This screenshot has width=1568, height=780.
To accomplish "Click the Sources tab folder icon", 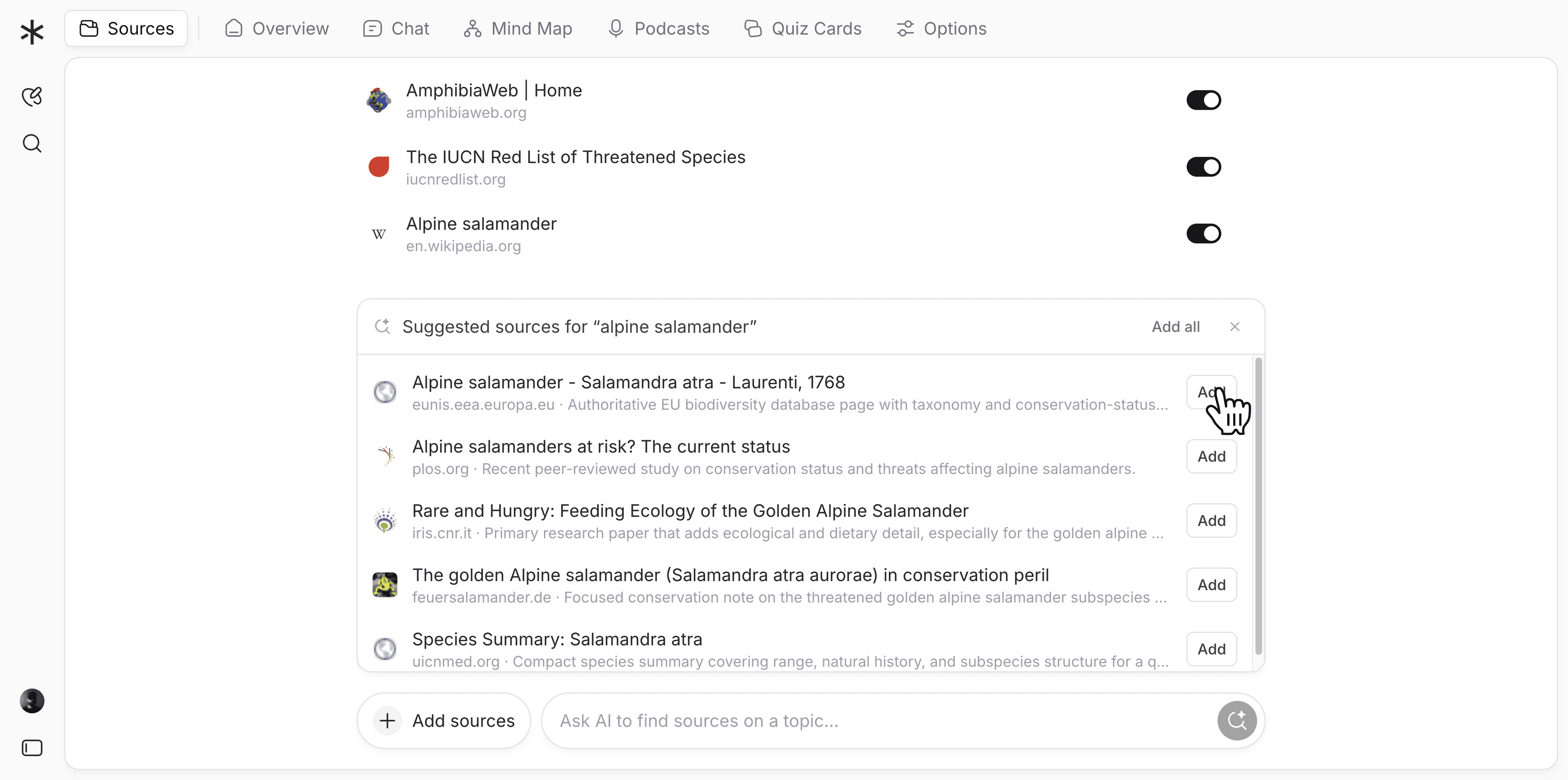I will point(89,28).
